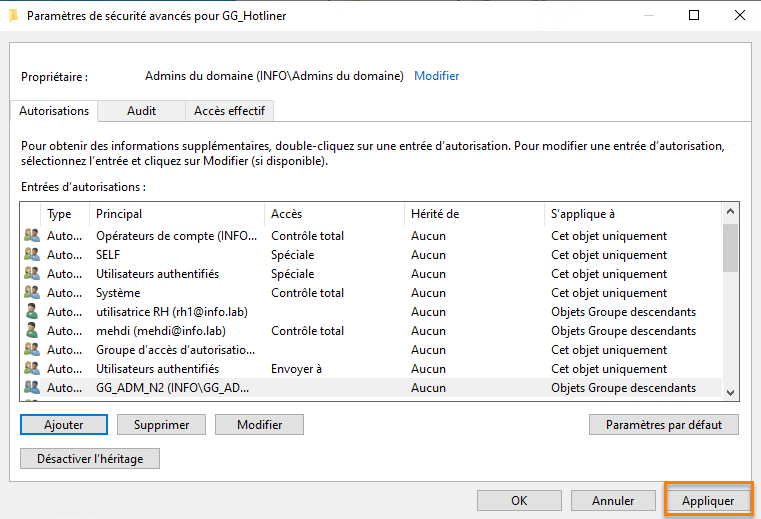This screenshot has height=519, width=761.
Task: Click the group icon beside Opérateurs de compte
Action: click(x=32, y=236)
